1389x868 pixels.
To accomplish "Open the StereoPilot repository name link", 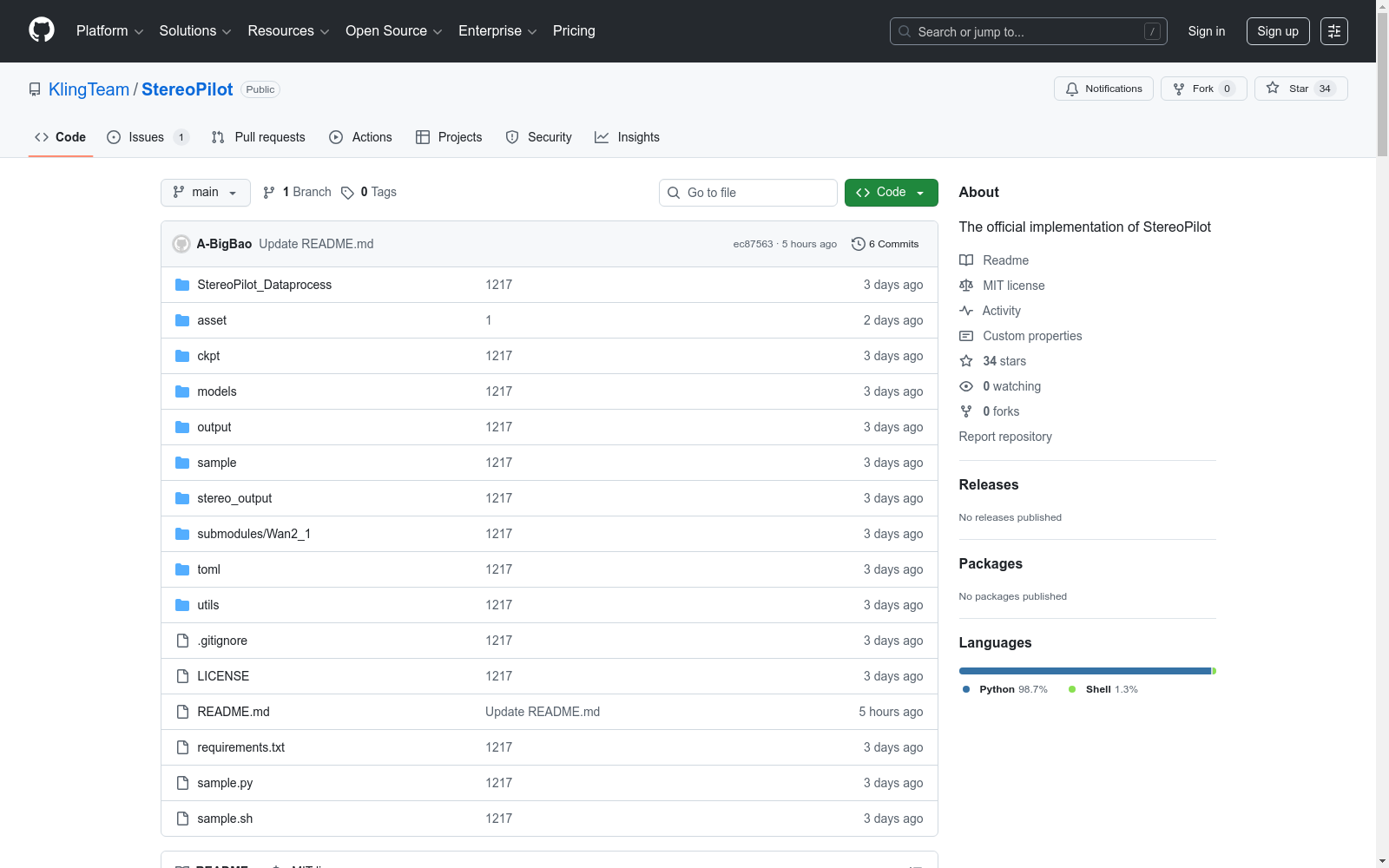I will click(x=188, y=89).
